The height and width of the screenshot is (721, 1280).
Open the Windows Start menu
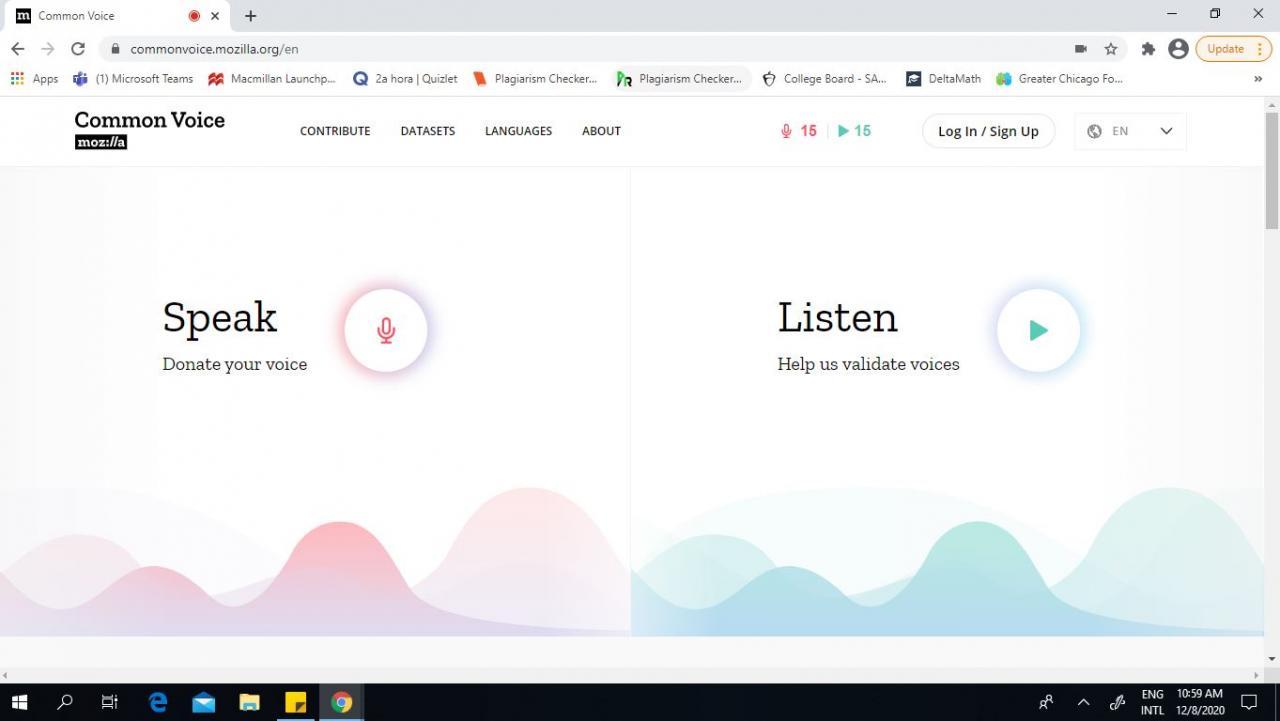[x=19, y=702]
